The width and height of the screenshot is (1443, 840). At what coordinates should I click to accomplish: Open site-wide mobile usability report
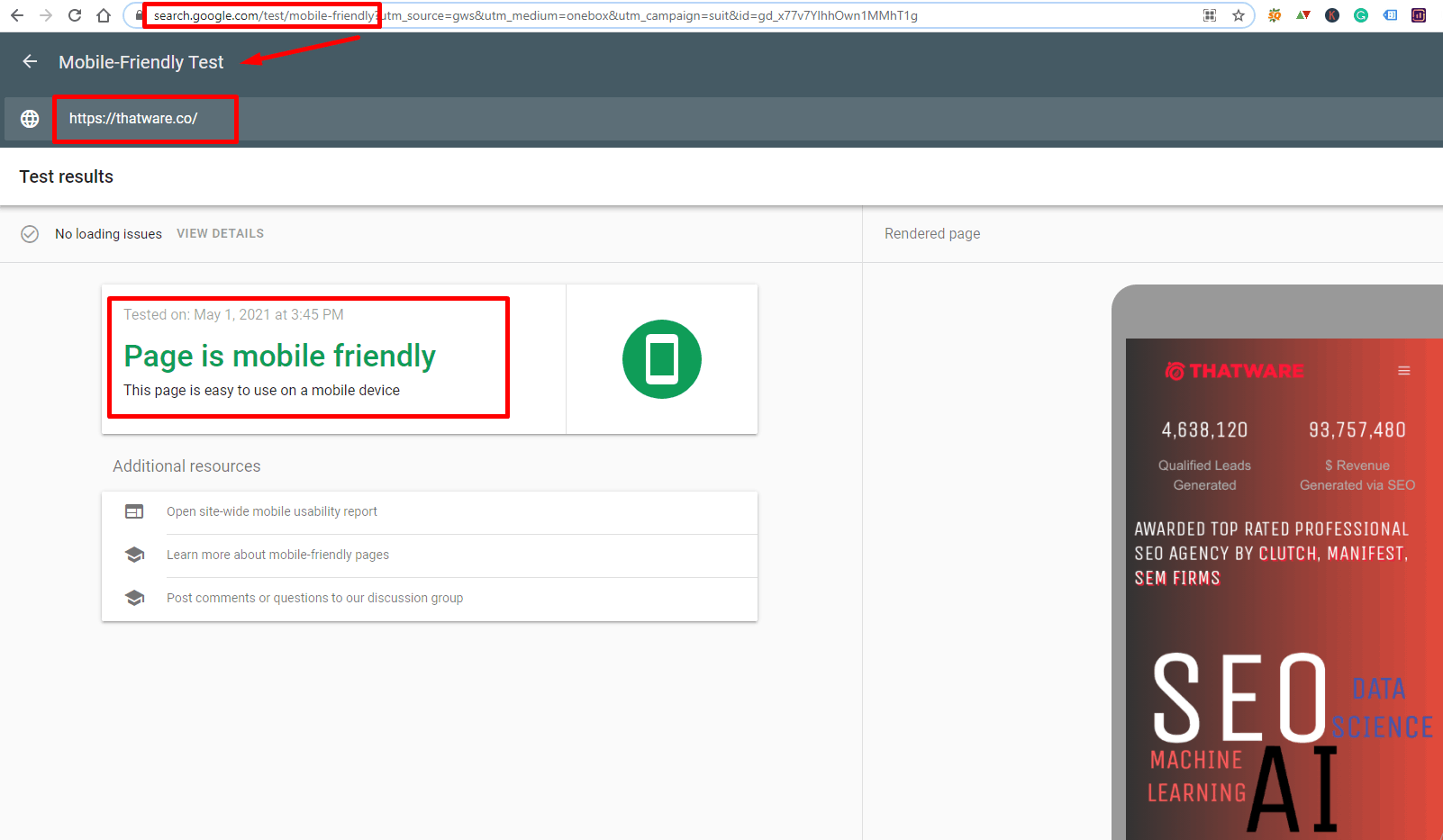click(x=272, y=511)
